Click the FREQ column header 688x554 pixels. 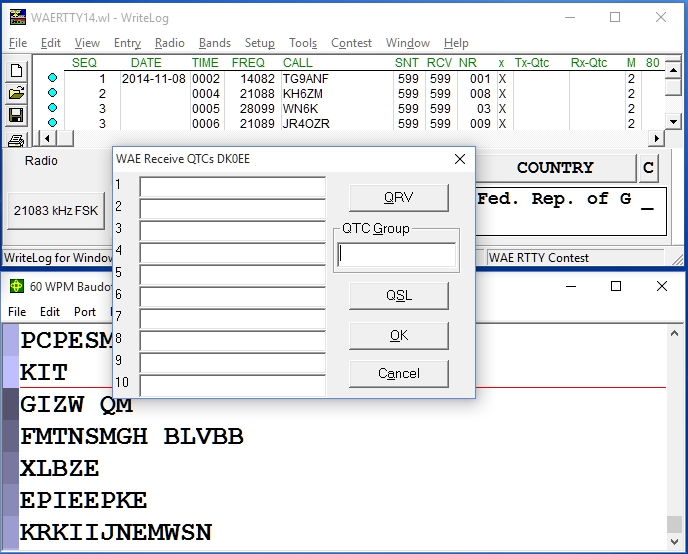(248, 63)
